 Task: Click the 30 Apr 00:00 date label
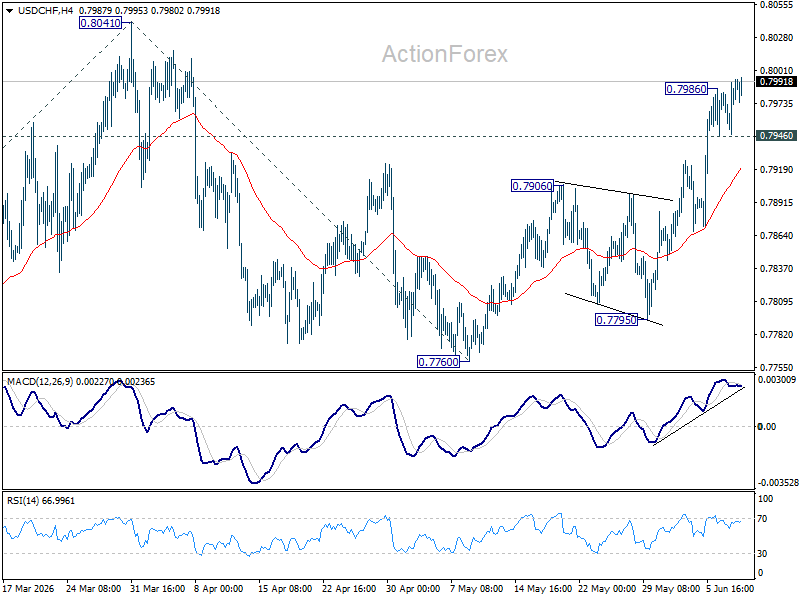(413, 588)
